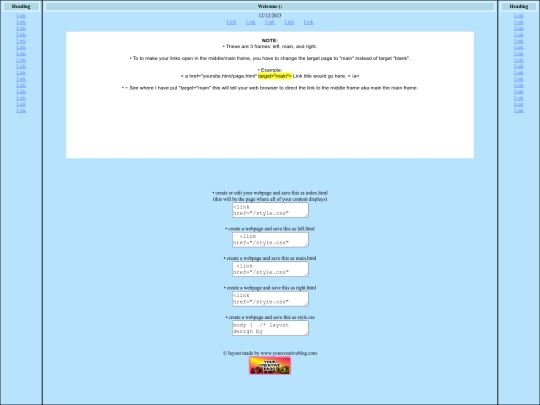Click the highlighted target="main" text
This screenshot has height=405, width=540.
275,76
